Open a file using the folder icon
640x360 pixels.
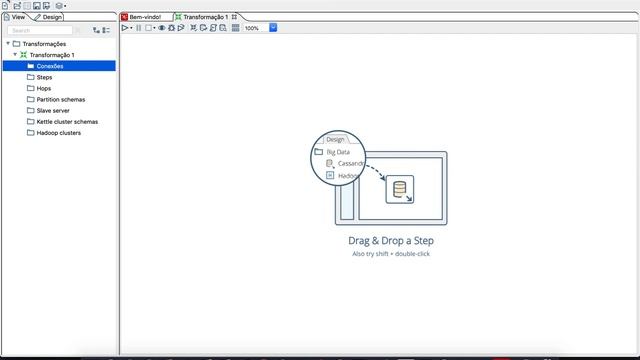pos(17,6)
